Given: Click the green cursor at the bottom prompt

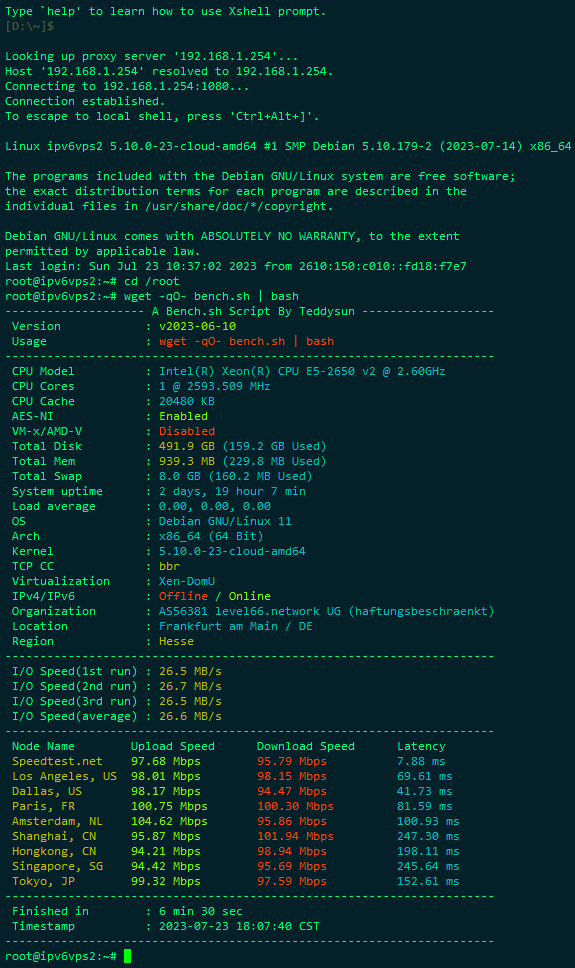Looking at the screenshot, I should 127,956.
